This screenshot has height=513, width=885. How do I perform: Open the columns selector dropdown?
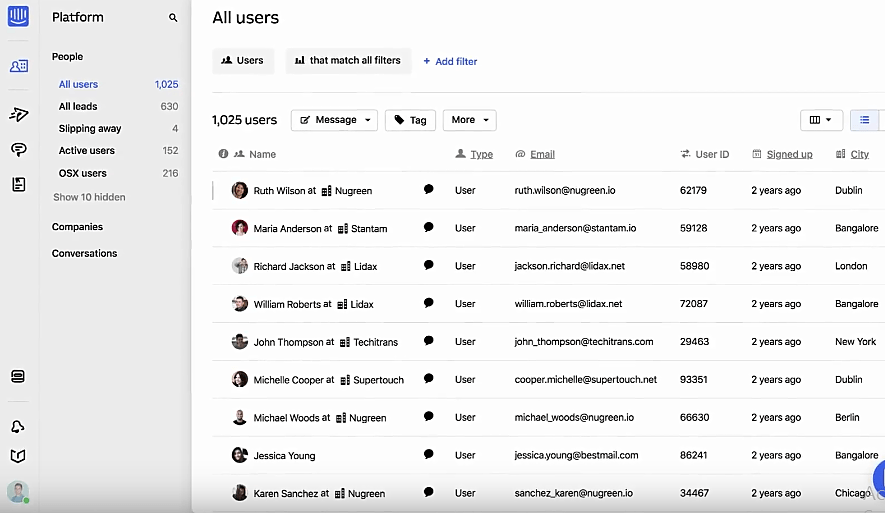[x=821, y=120]
